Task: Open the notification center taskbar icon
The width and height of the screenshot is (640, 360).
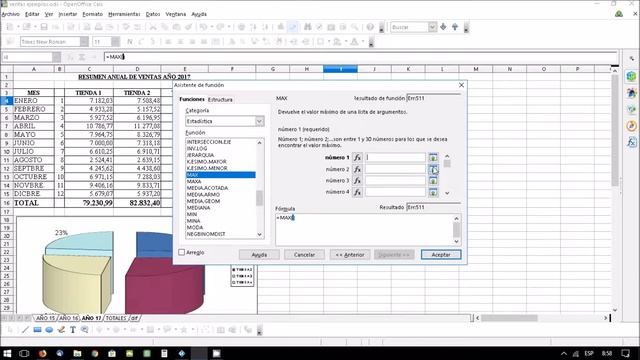Action: (625, 353)
